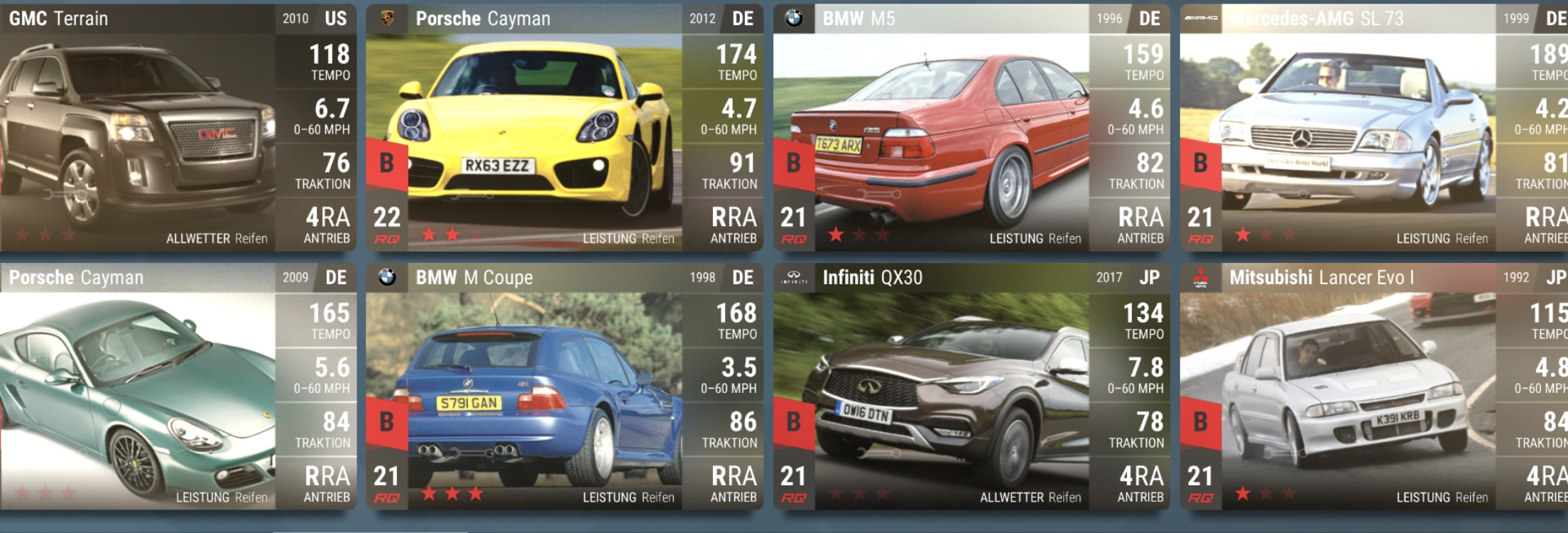
Task: Click the upgrade stars on the yellow Porsche Cayman card
Action: pyautogui.click(x=452, y=235)
